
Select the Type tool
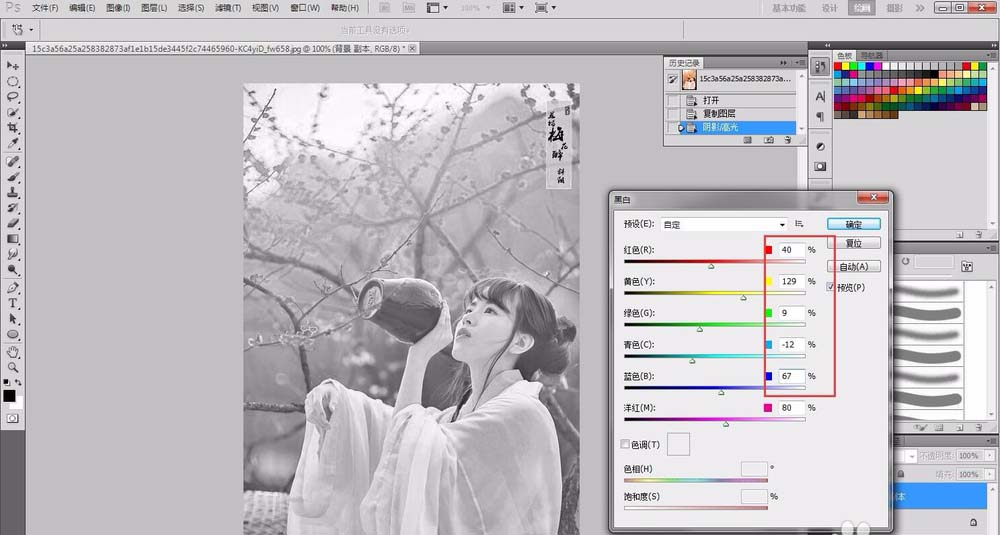(x=14, y=303)
